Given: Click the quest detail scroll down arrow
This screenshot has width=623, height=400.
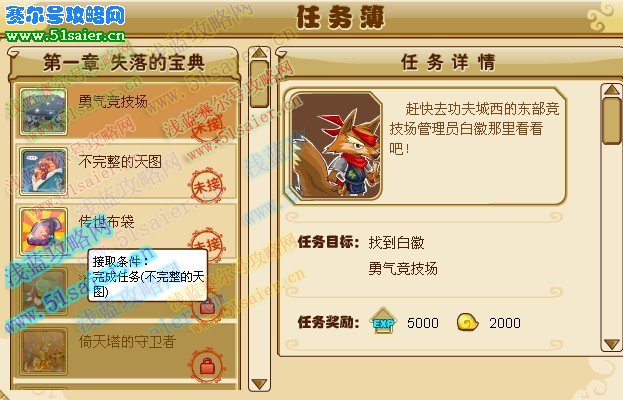Looking at the screenshot, I should 611,344.
